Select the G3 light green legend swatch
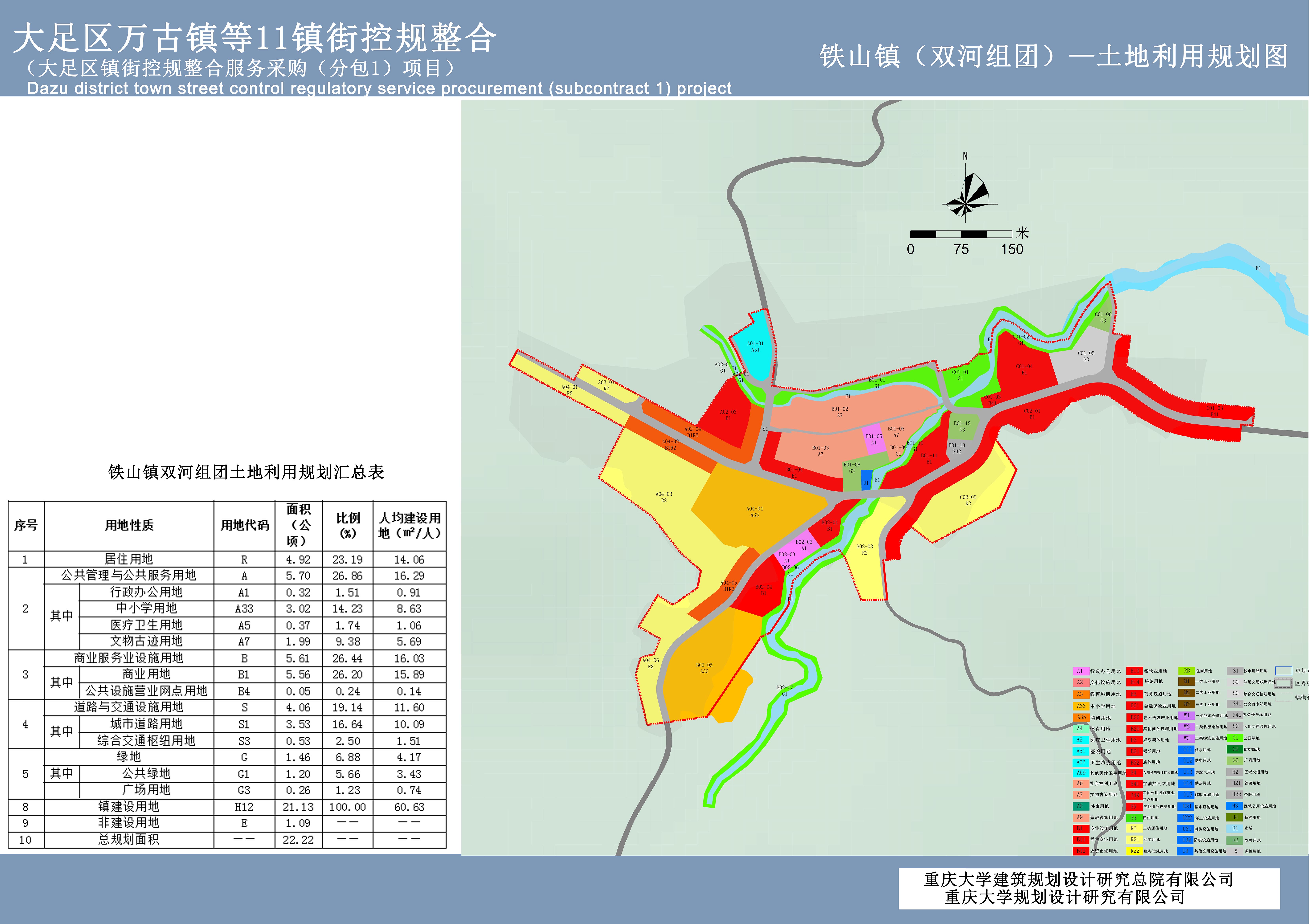 (x=1235, y=760)
